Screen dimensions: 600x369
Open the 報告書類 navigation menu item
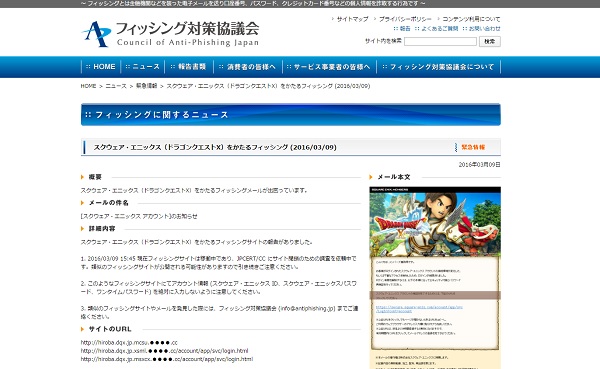[x=189, y=67]
